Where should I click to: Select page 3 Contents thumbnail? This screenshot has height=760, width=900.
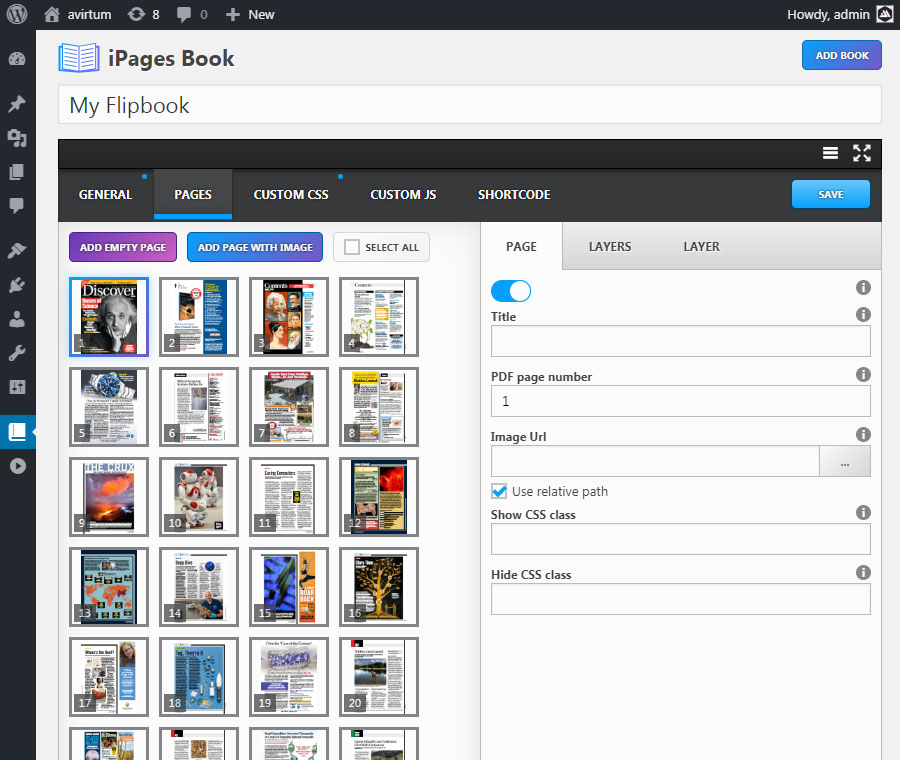[289, 317]
